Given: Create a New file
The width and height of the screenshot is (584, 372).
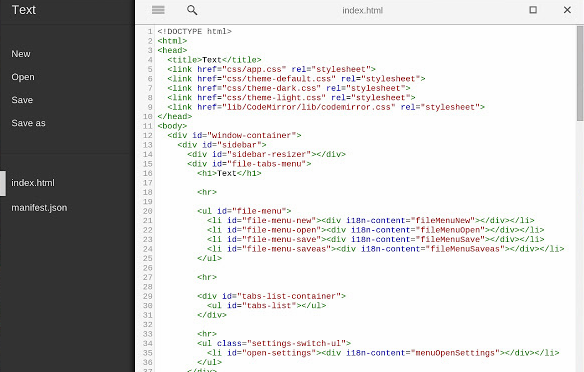Looking at the screenshot, I should pyautogui.click(x=21, y=54).
